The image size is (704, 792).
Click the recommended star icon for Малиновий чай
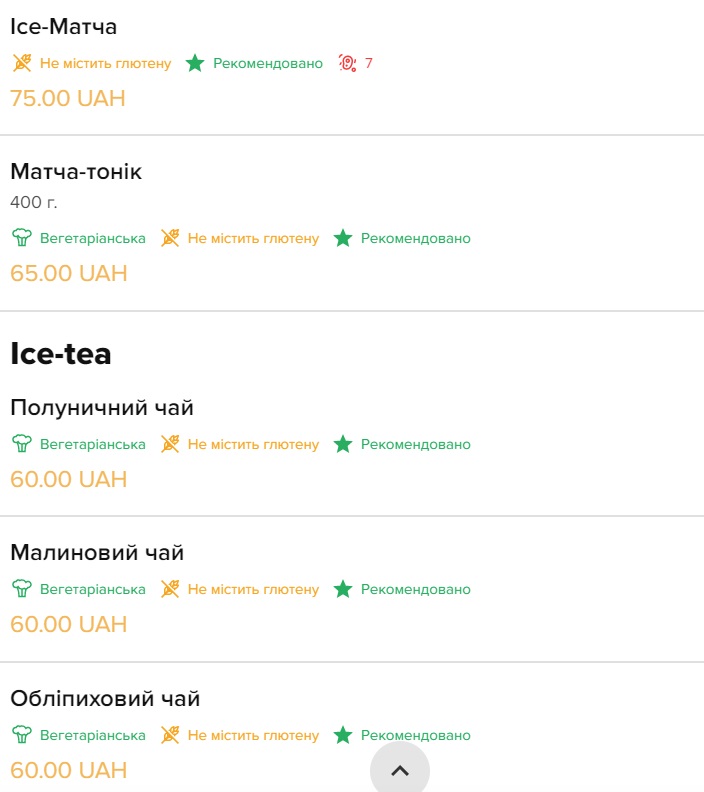click(x=343, y=589)
